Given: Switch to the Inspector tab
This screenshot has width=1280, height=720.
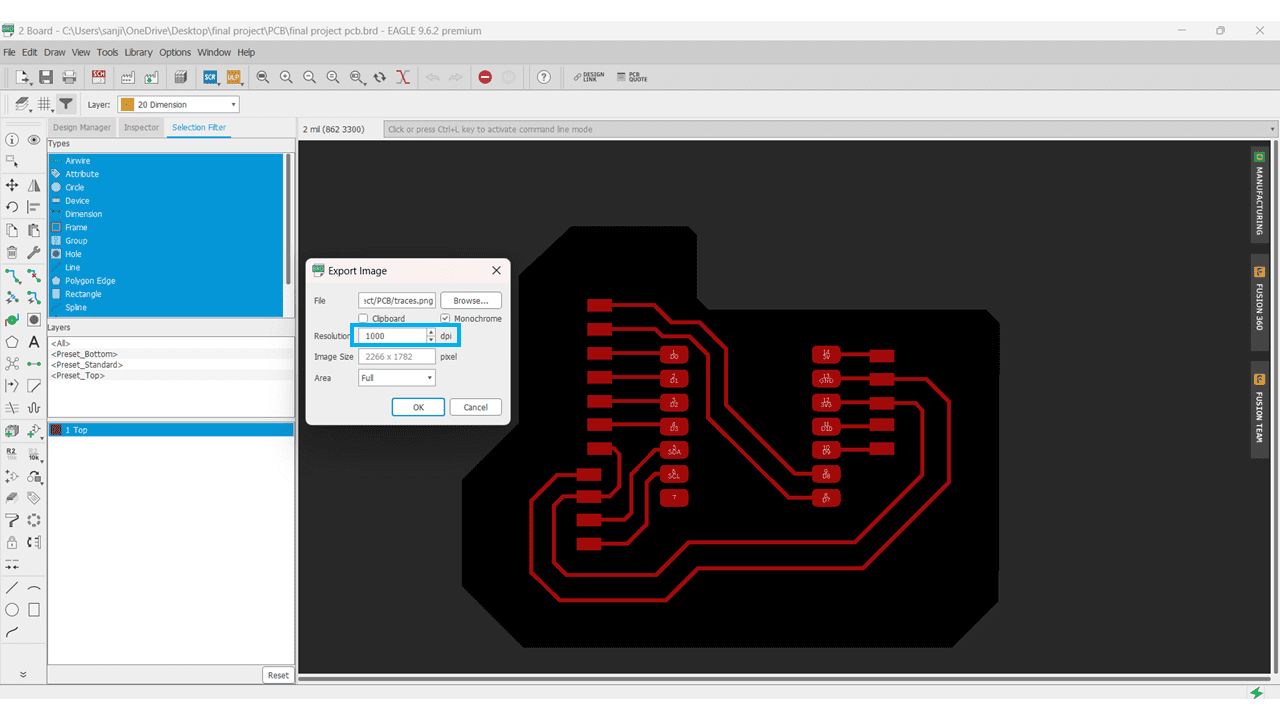Looking at the screenshot, I should [x=141, y=127].
